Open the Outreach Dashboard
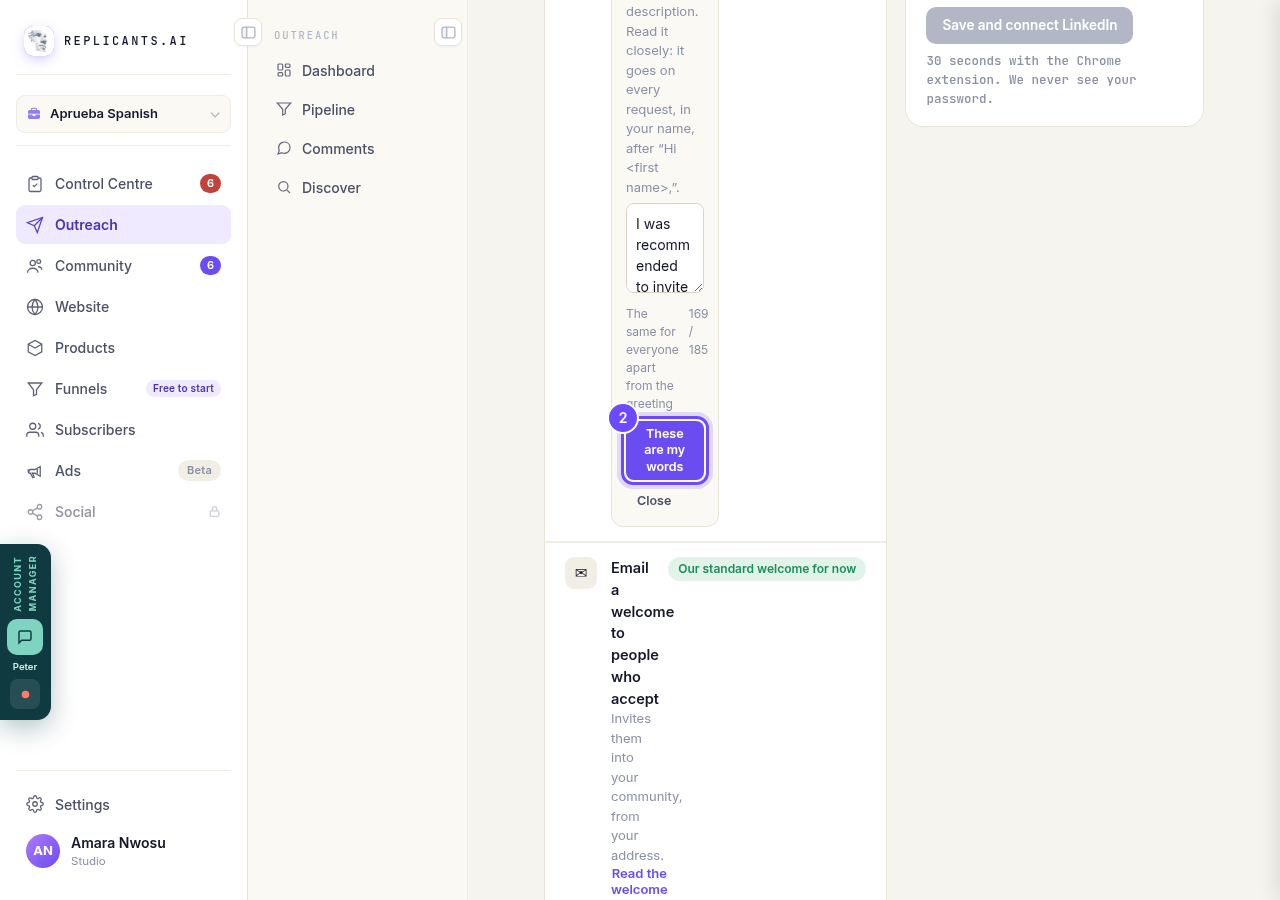Screen dimensions: 1280x900 point(357,71)
